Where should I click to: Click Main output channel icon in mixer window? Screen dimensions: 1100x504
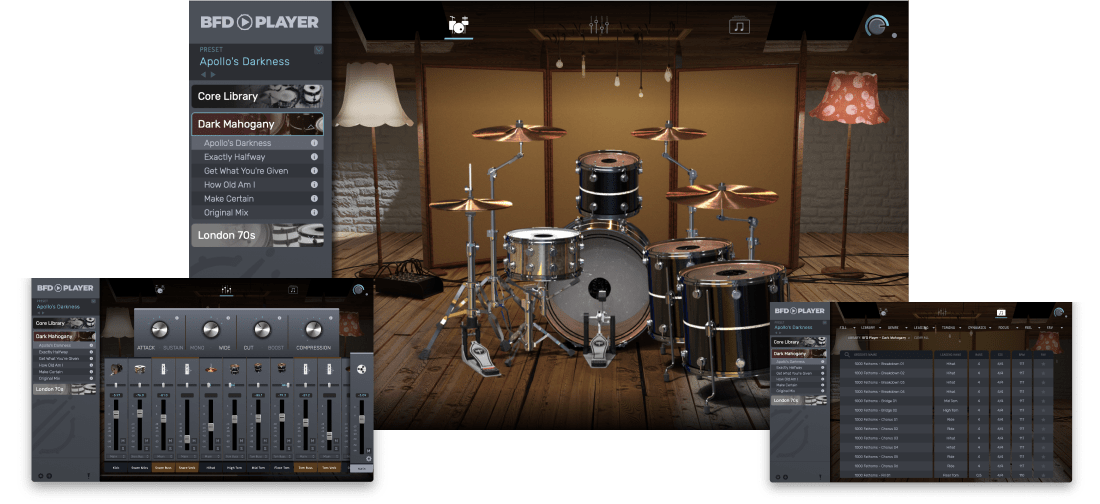[361, 369]
